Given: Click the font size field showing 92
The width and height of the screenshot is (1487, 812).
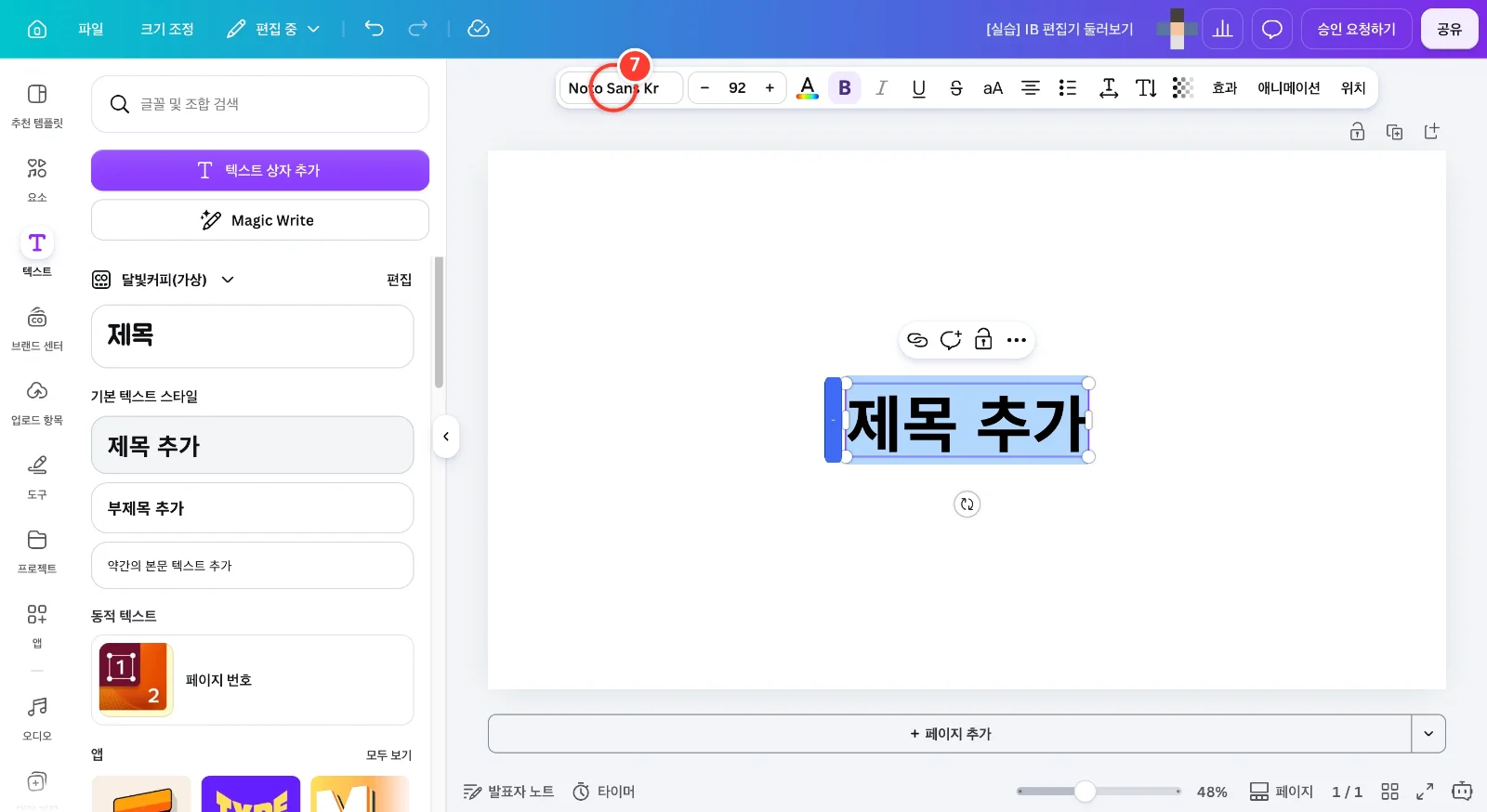Looking at the screenshot, I should (x=737, y=88).
